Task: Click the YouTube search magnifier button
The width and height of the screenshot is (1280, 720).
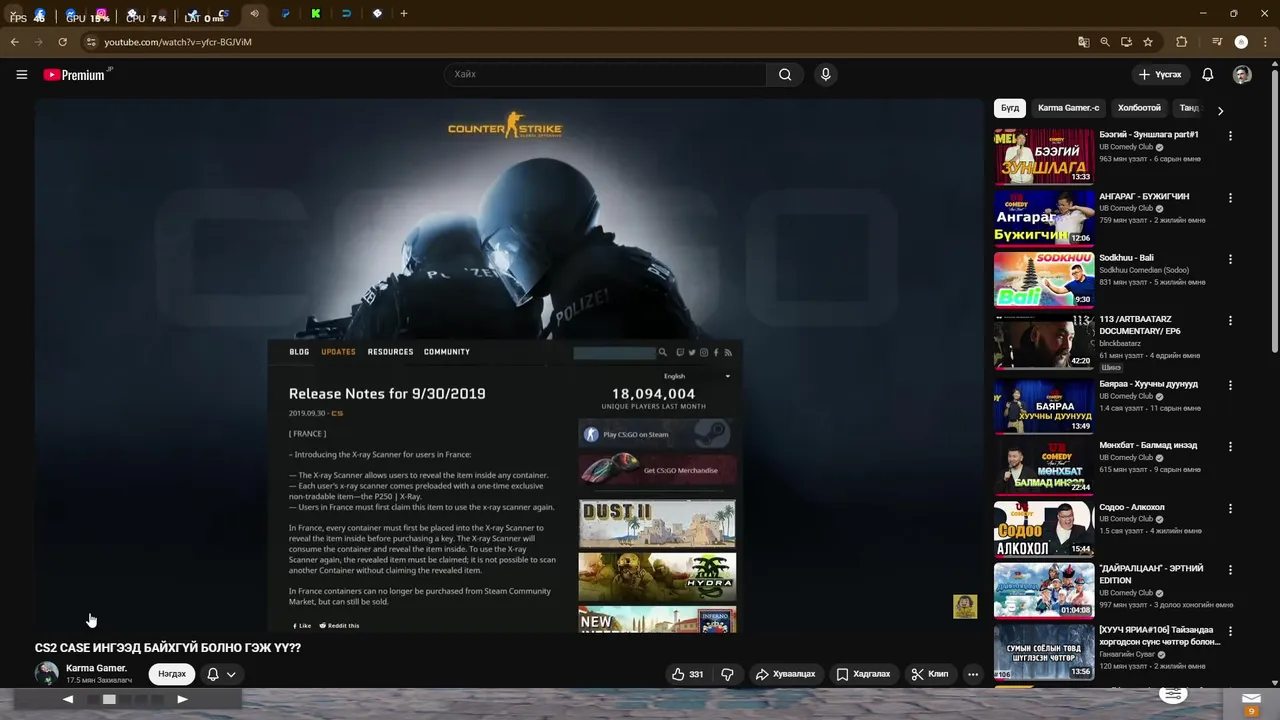Action: click(785, 74)
